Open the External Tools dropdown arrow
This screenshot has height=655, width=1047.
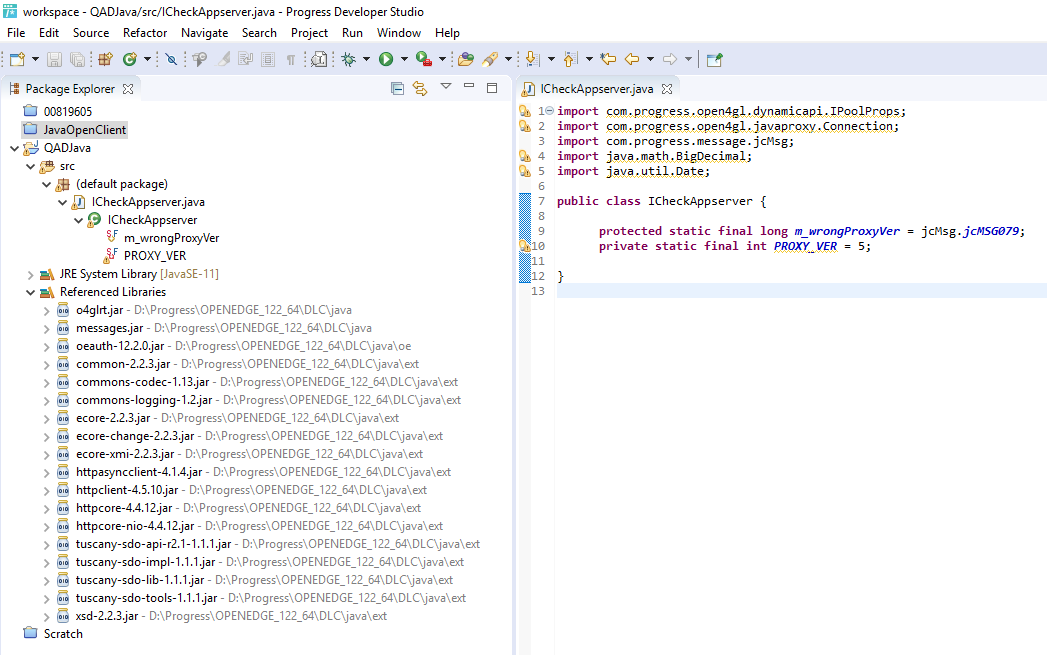[442, 59]
